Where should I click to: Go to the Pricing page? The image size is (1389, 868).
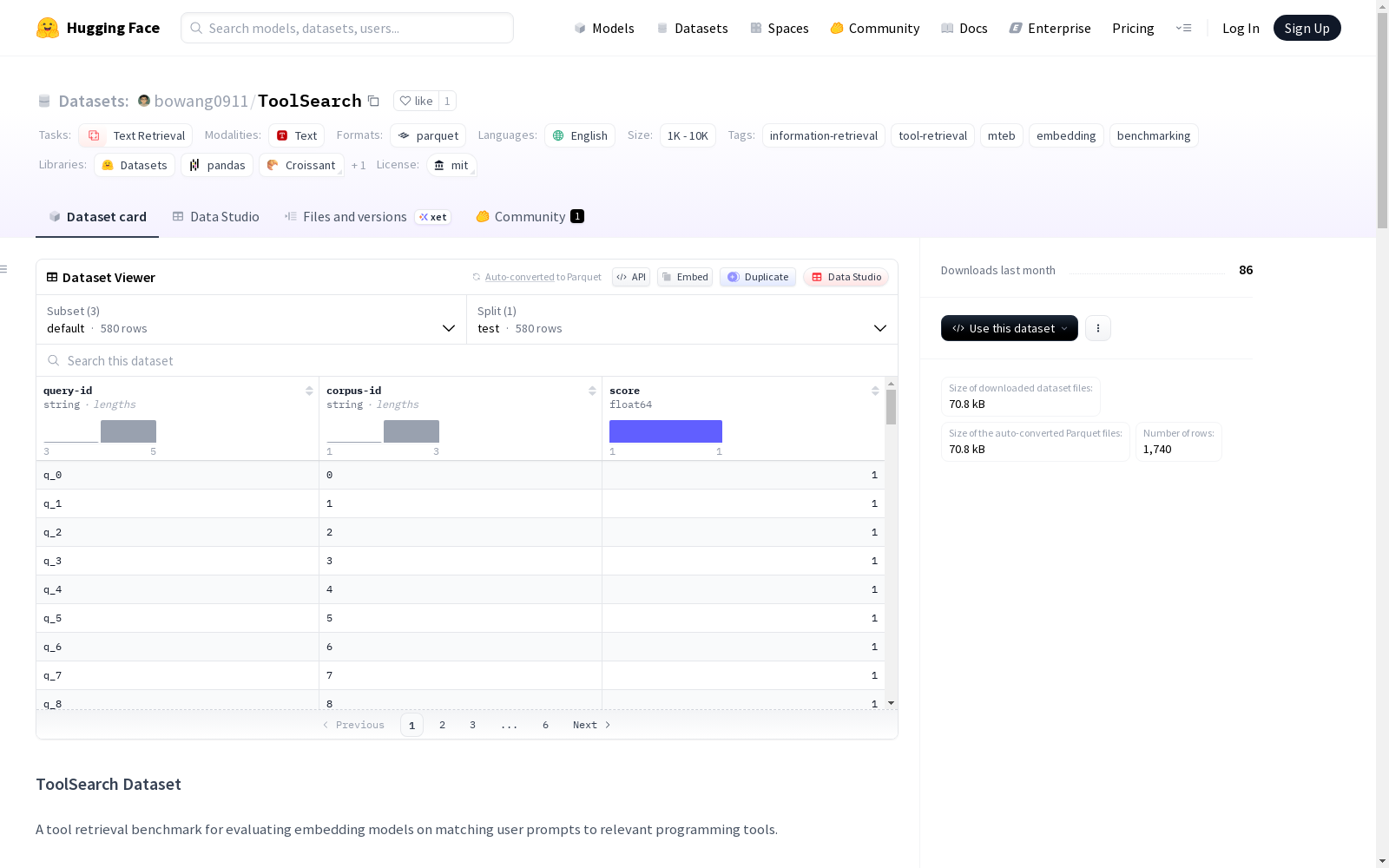pos(1133,28)
